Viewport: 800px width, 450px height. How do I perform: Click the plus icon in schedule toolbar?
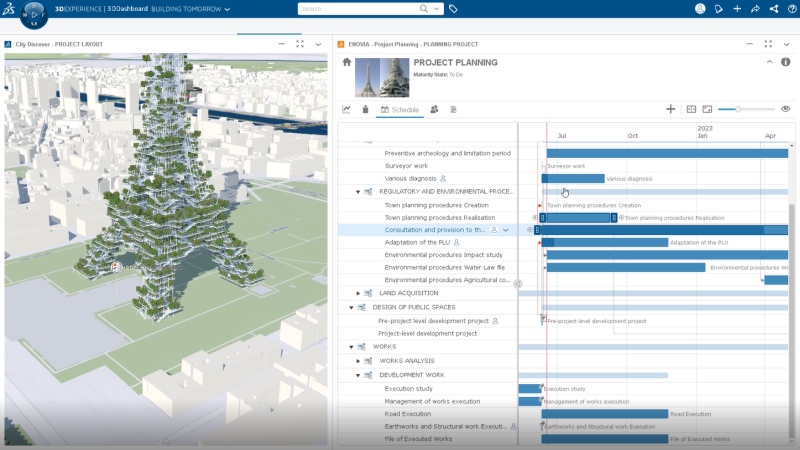670,109
